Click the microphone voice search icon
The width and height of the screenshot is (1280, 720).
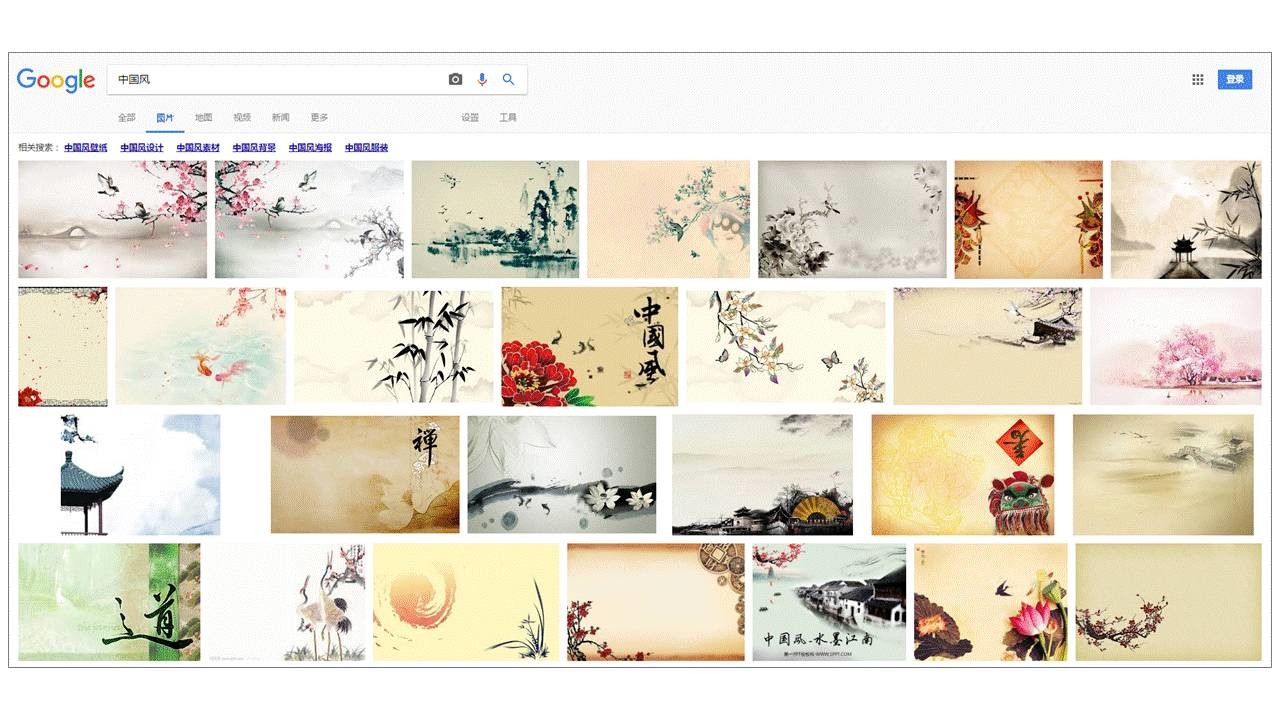click(x=482, y=80)
